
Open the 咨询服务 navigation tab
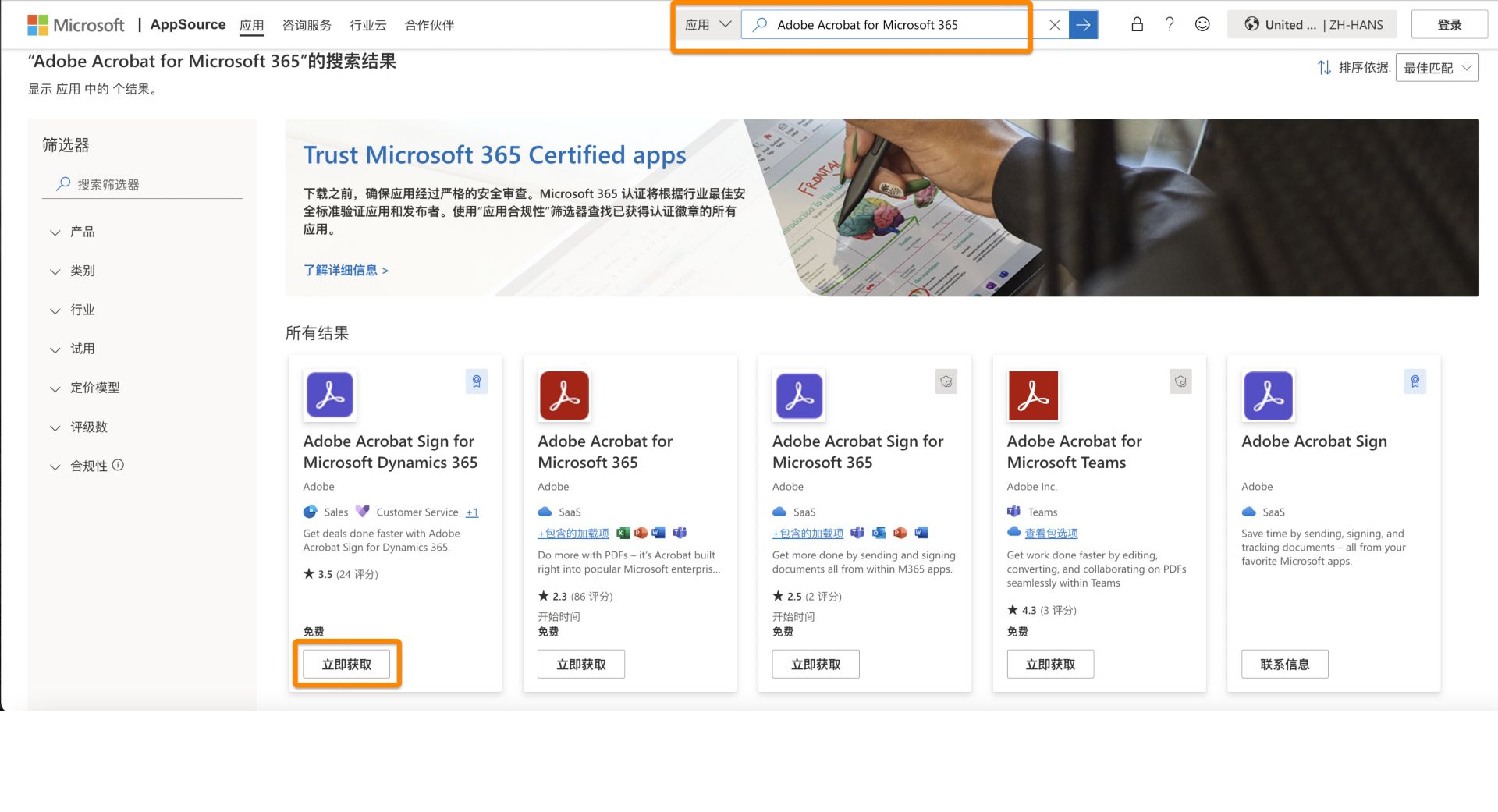[307, 25]
